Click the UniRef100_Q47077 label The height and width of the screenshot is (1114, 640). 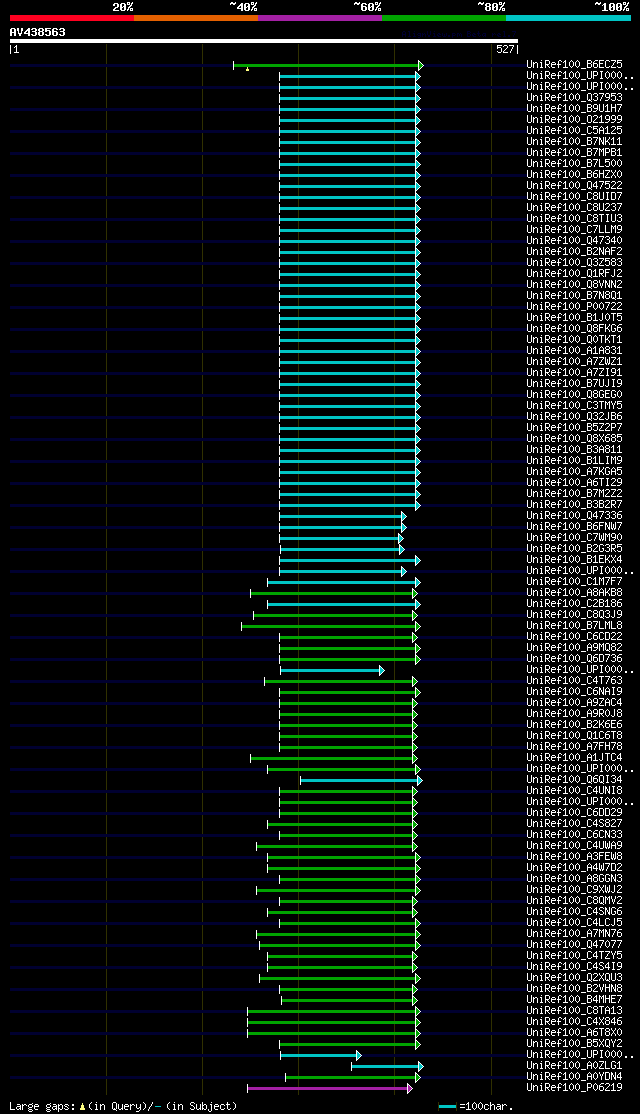tap(575, 945)
